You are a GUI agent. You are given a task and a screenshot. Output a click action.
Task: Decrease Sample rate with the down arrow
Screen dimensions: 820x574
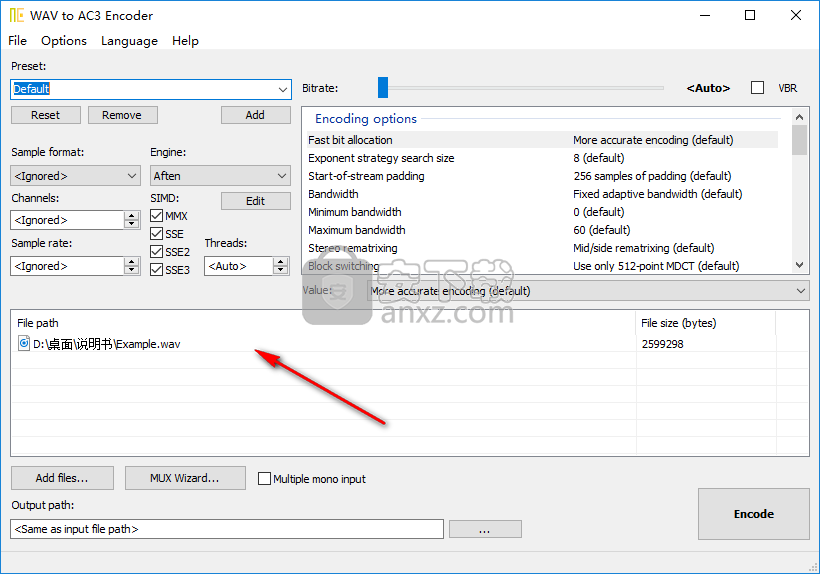pyautogui.click(x=132, y=271)
